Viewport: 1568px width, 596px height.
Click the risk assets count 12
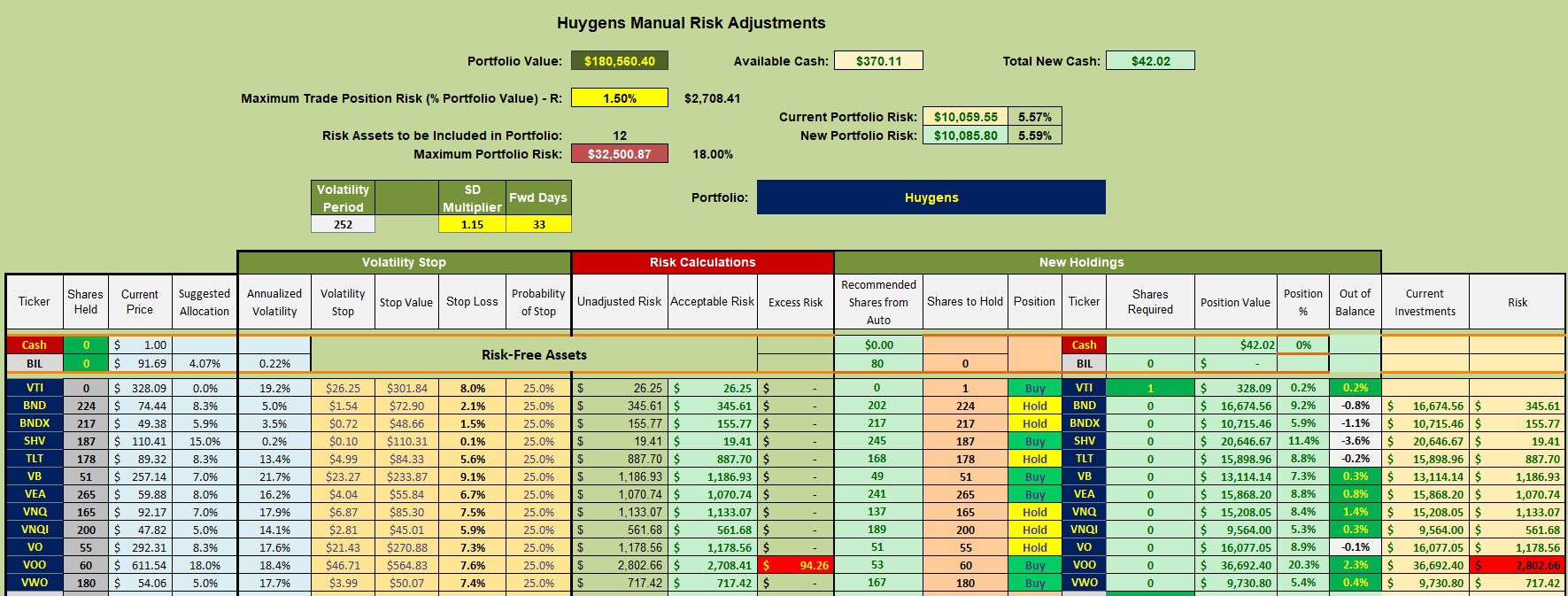[620, 135]
